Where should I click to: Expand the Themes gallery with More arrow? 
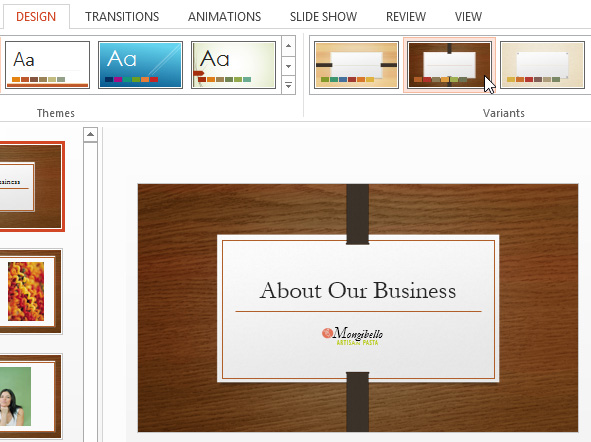pyautogui.click(x=288, y=85)
